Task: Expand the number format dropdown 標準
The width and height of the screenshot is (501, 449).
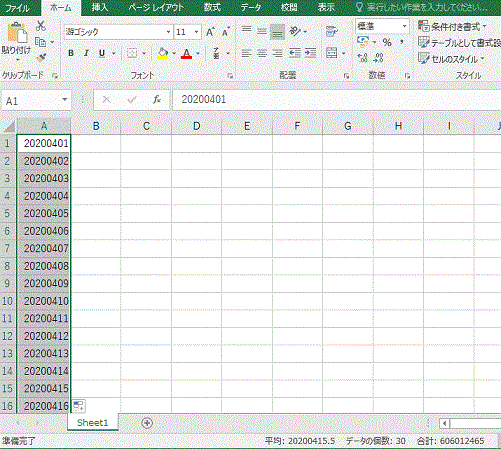Action: pos(382,26)
